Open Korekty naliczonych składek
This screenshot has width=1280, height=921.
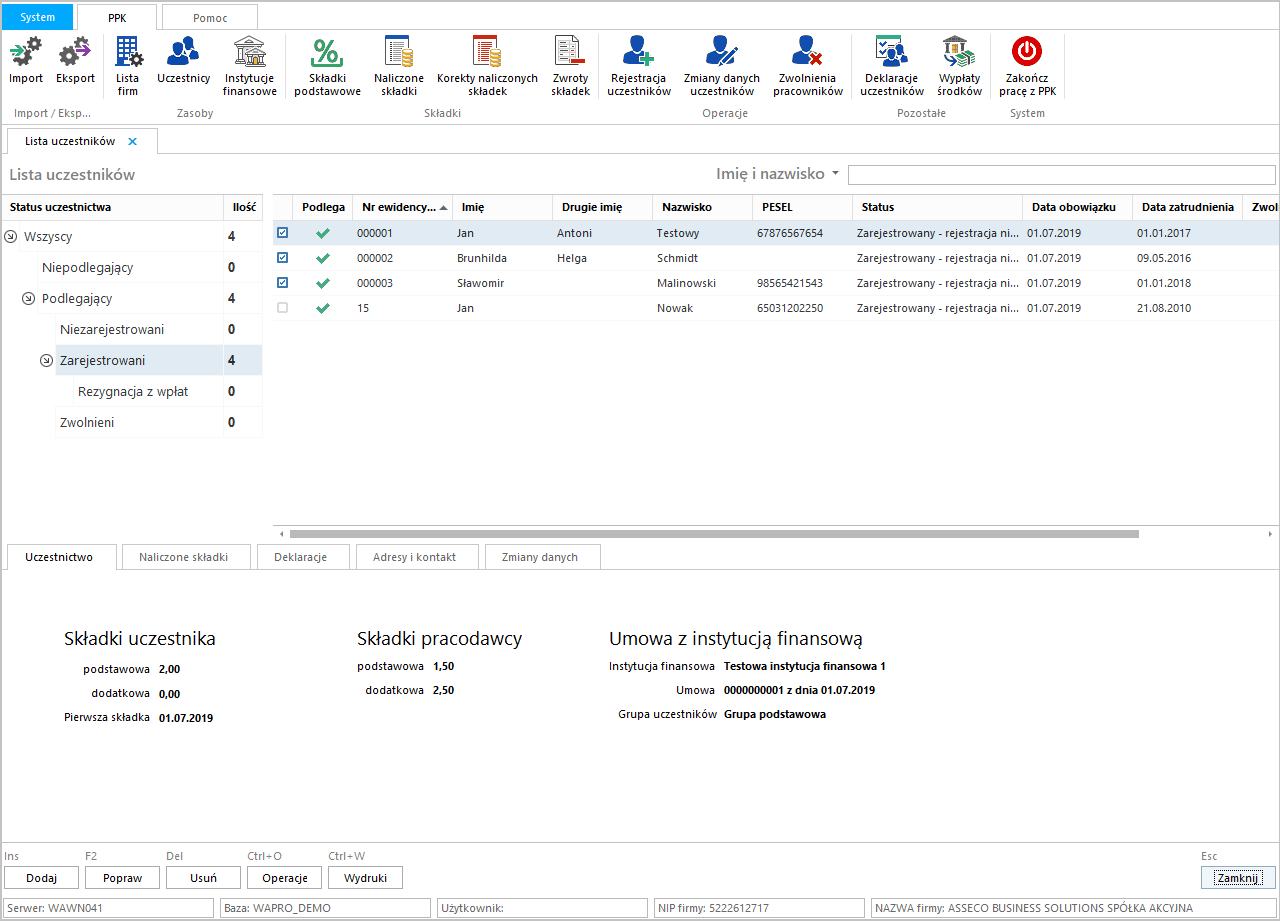click(487, 66)
